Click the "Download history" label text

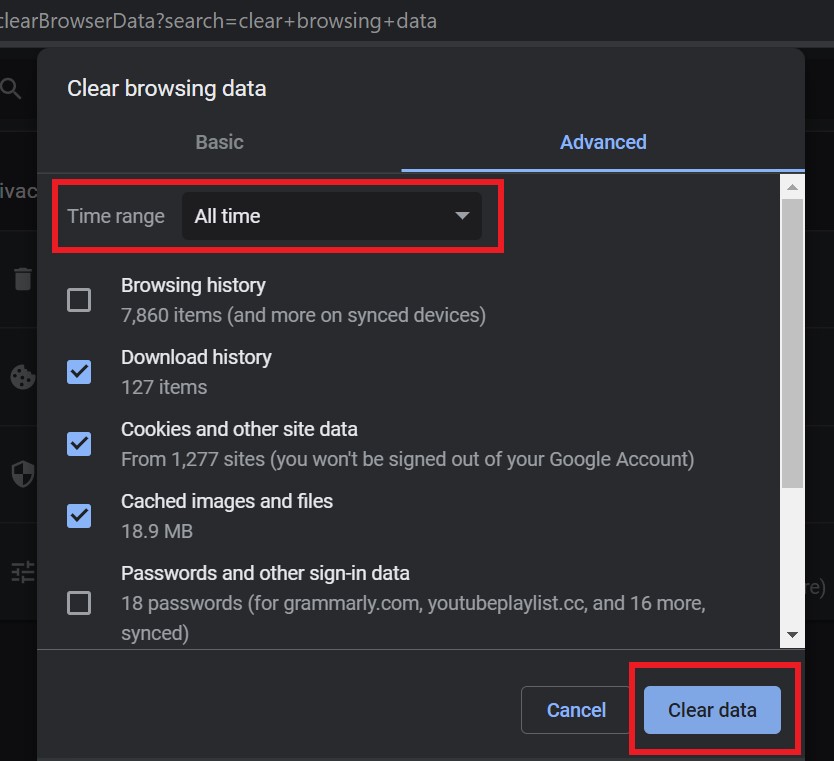(x=196, y=357)
